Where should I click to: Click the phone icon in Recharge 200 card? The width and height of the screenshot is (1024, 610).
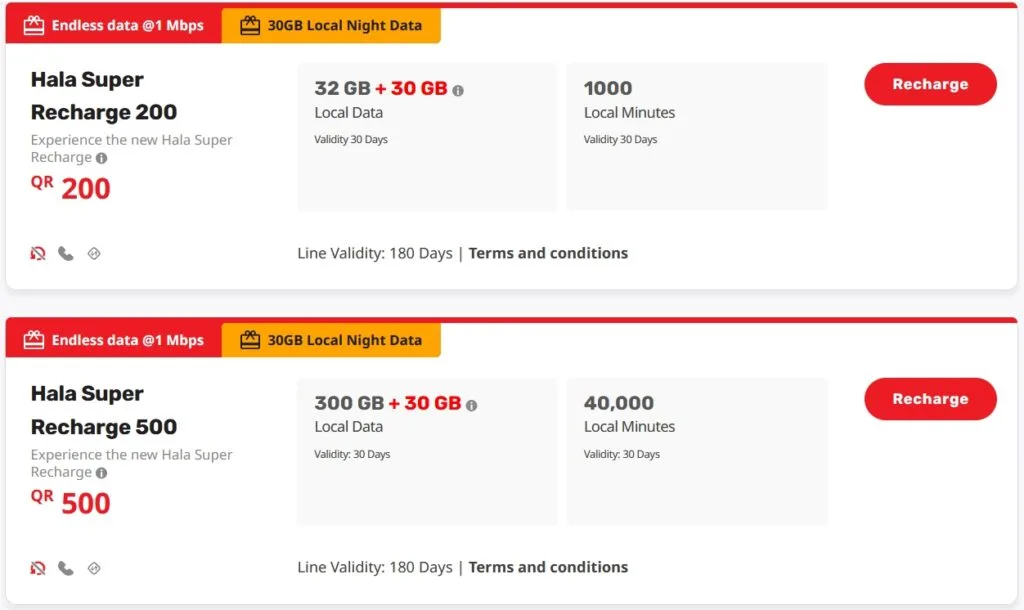tap(66, 254)
